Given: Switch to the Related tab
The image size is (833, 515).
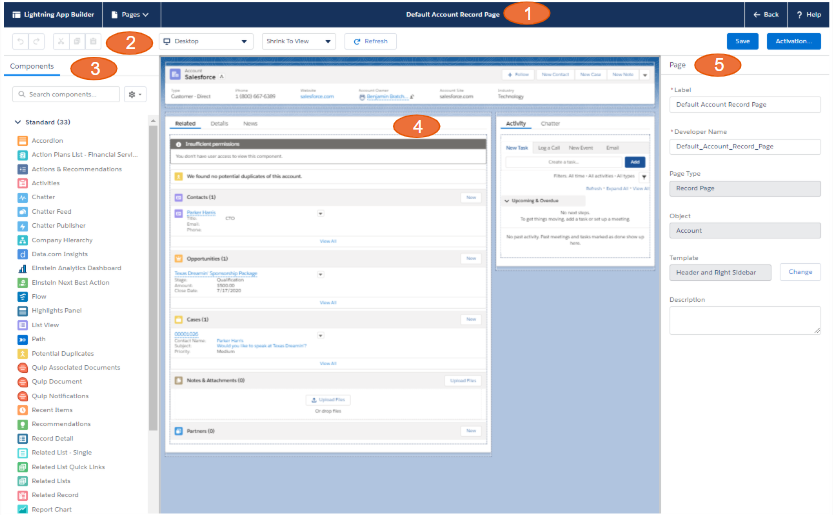Looking at the screenshot, I should (x=185, y=123).
